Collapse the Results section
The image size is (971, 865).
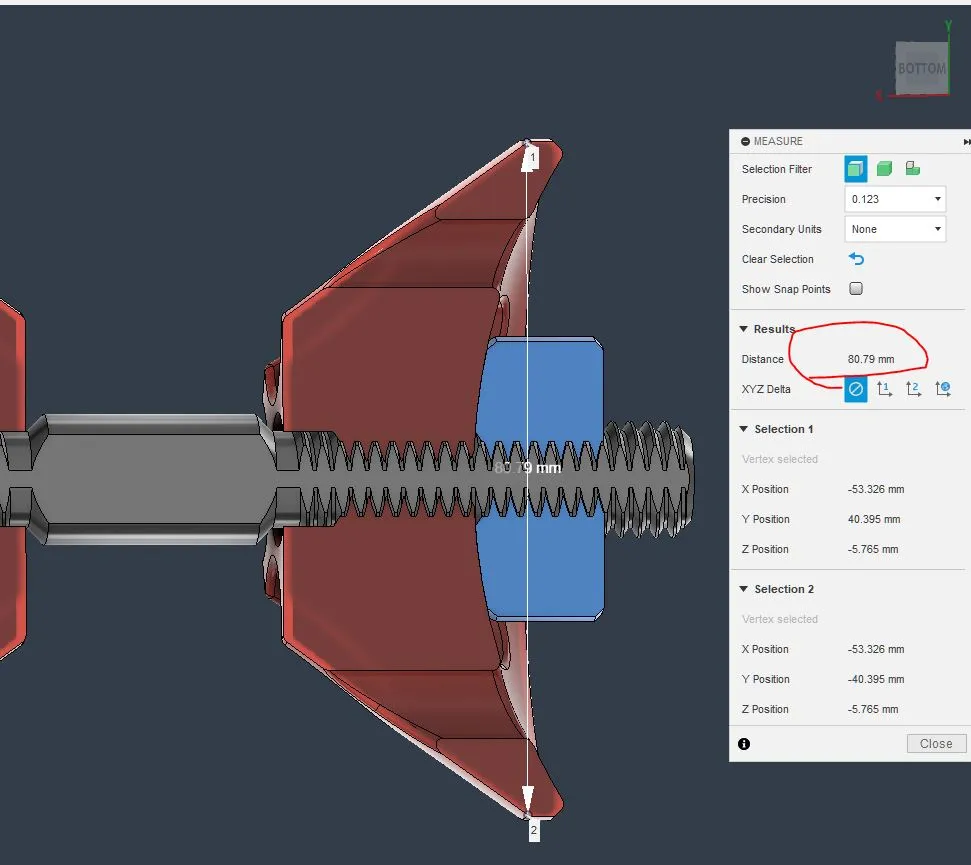click(x=743, y=329)
